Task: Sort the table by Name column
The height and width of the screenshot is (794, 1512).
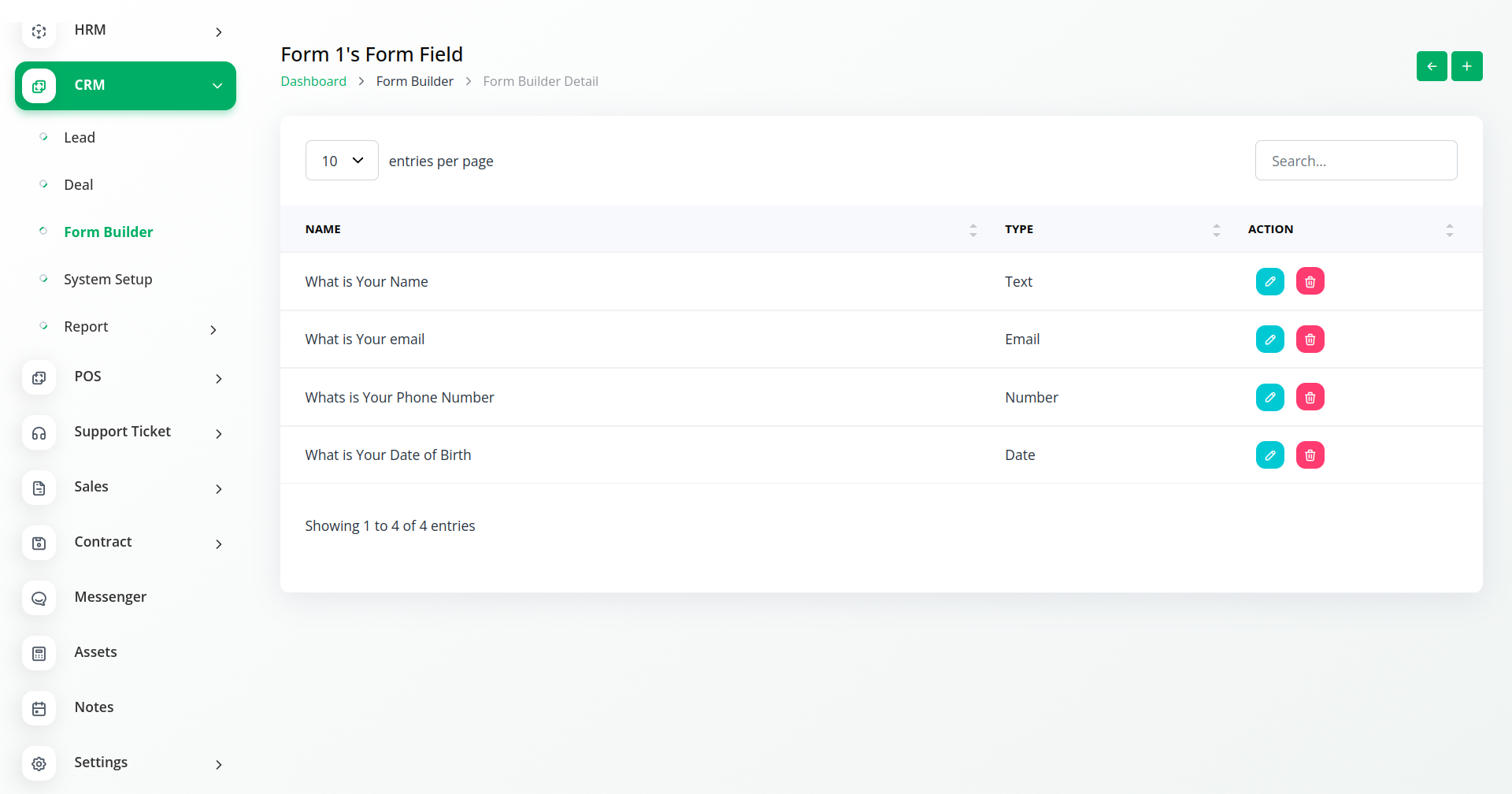Action: 973,229
